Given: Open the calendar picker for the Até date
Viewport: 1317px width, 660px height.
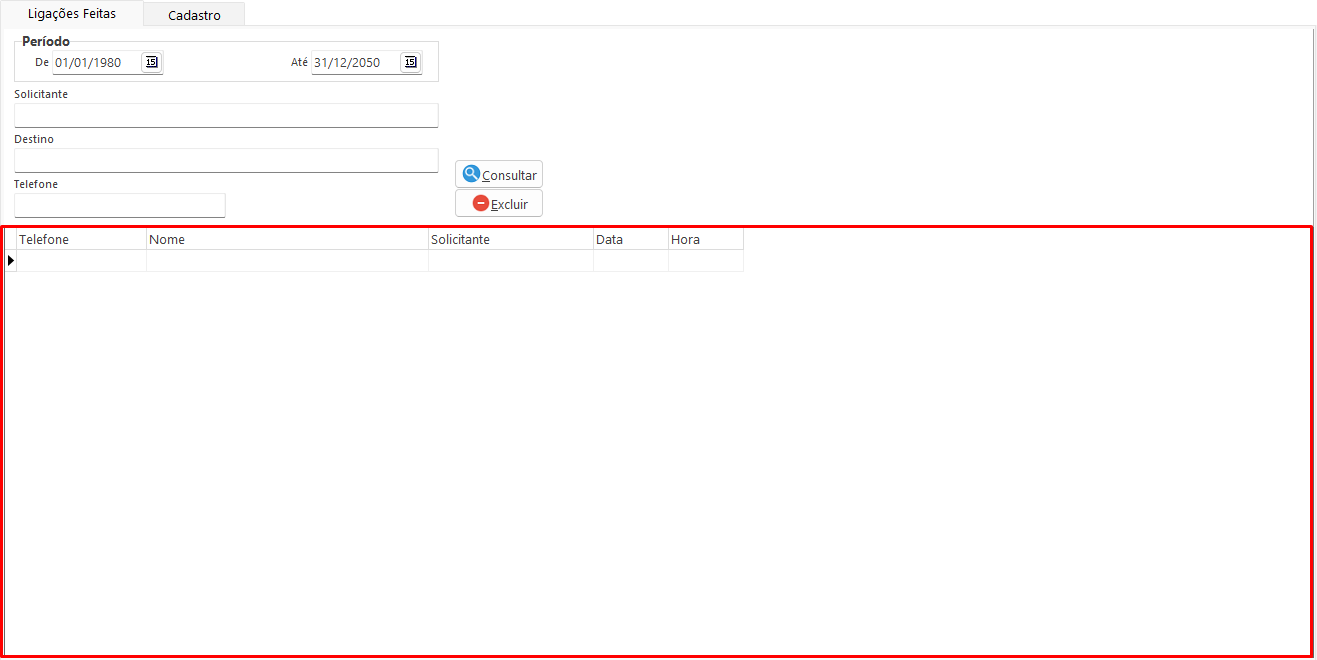Looking at the screenshot, I should 410,62.
